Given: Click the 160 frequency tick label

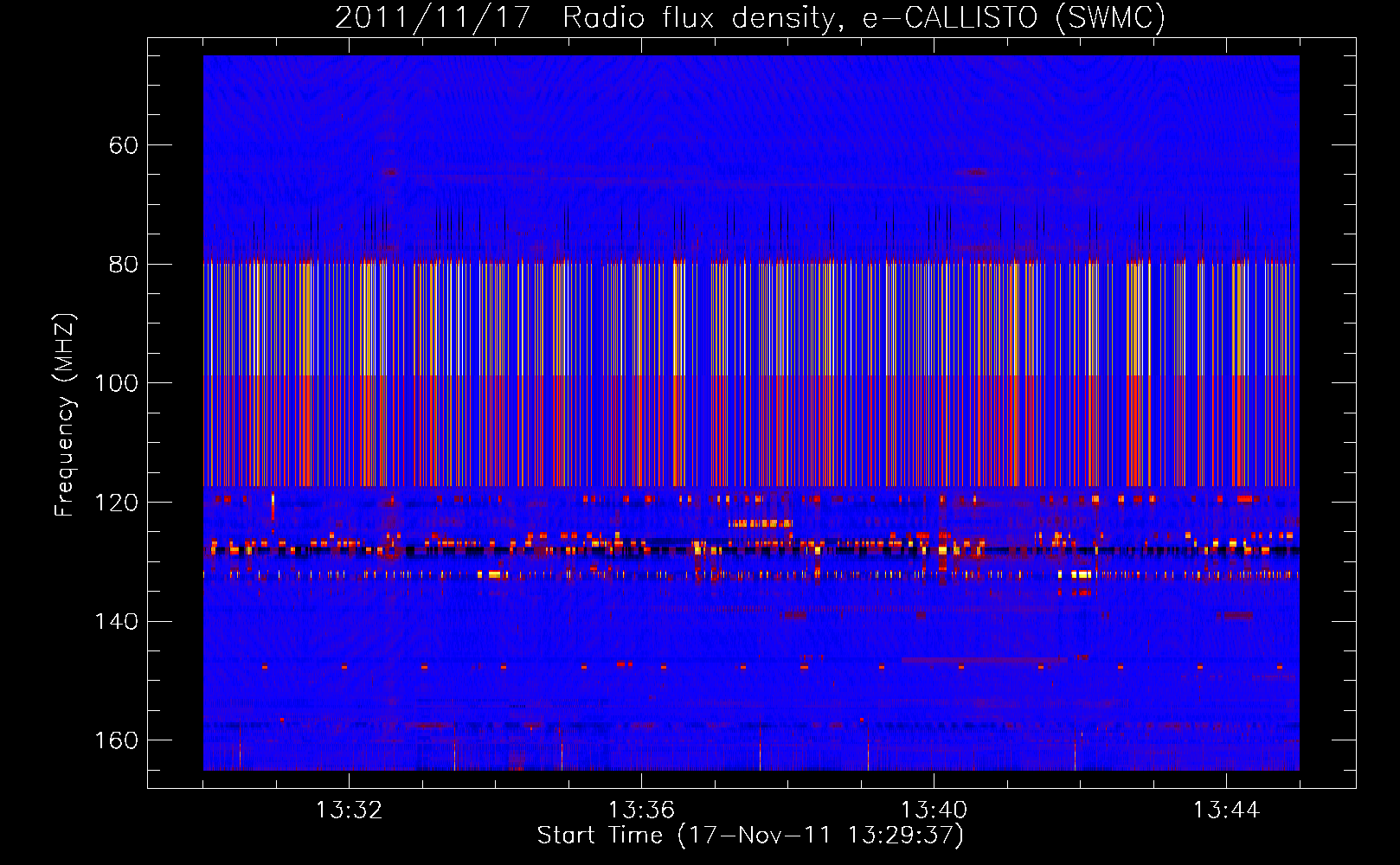Looking at the screenshot, I should click(116, 740).
